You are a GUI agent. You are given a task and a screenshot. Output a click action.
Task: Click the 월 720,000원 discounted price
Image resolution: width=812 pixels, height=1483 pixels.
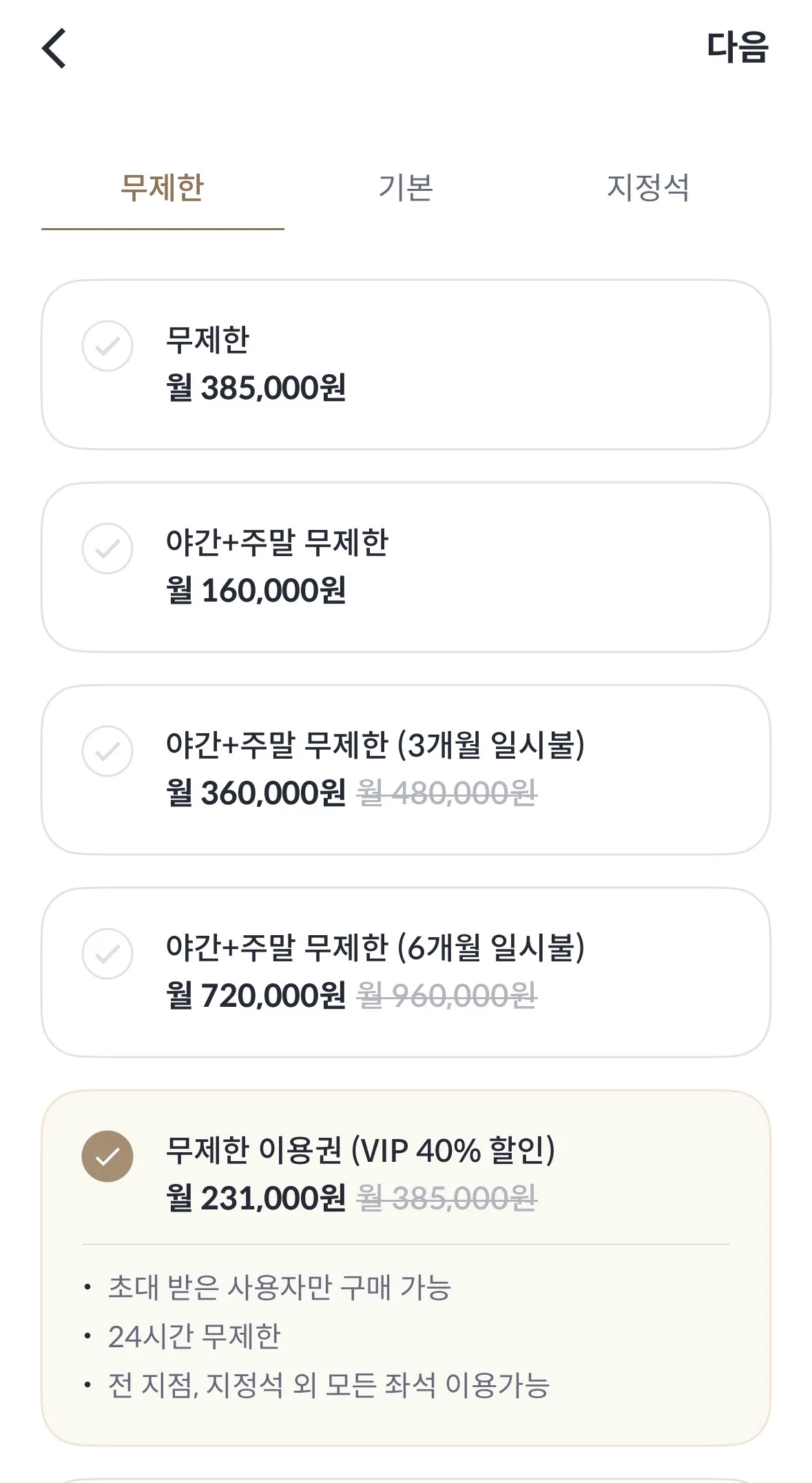pyautogui.click(x=256, y=996)
